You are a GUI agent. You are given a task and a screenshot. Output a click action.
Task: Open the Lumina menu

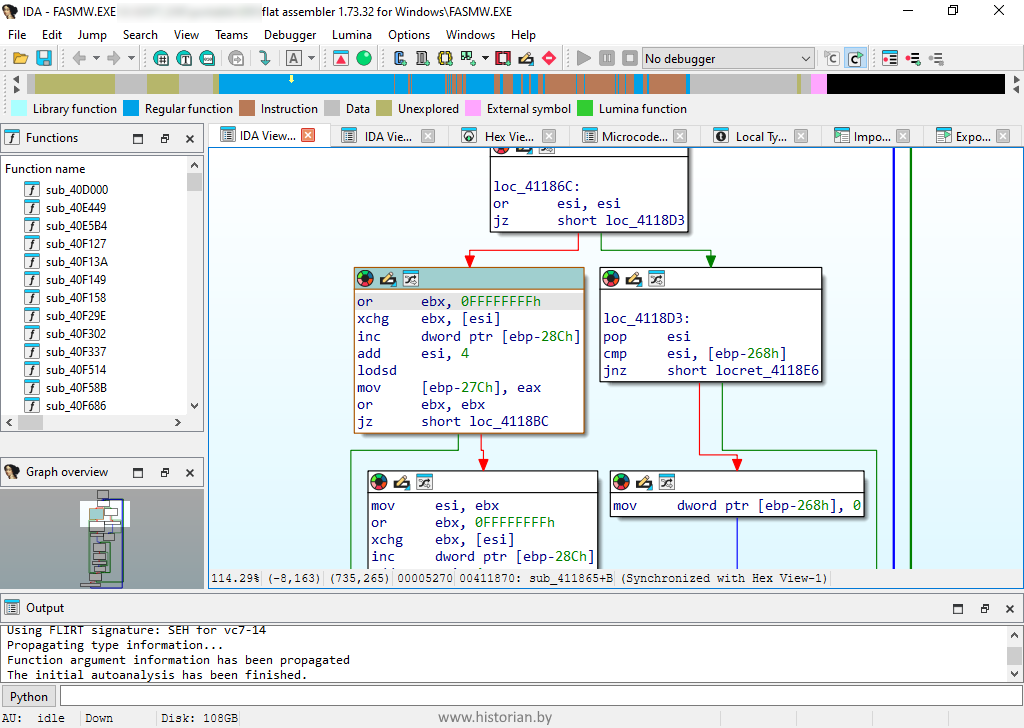(352, 35)
